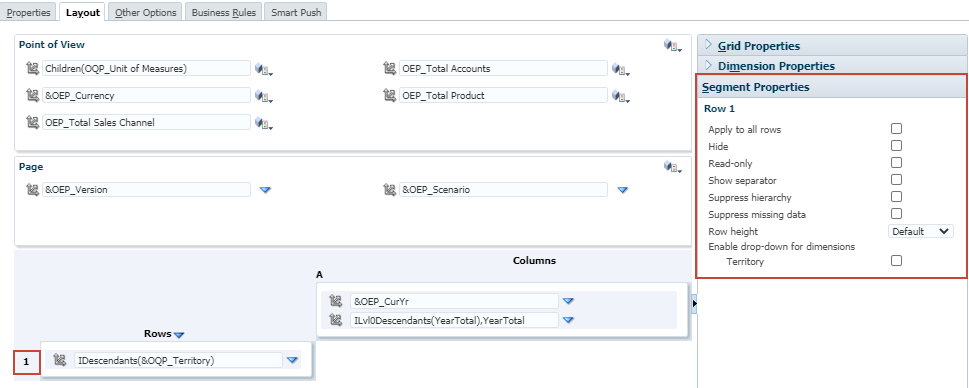
Task: Click the &OEP_Version field
Action: pos(146,190)
